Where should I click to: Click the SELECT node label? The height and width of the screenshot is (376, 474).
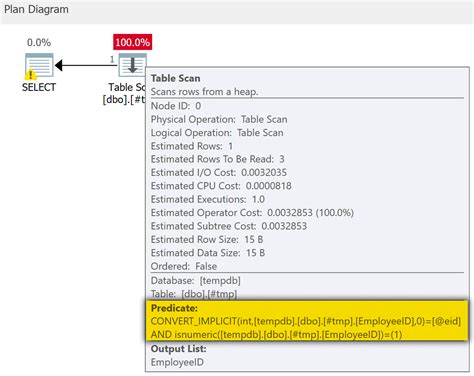[39, 87]
